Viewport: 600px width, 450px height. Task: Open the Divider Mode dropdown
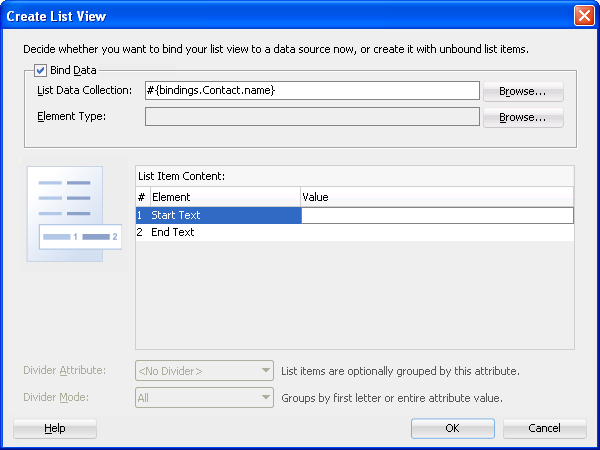click(204, 398)
